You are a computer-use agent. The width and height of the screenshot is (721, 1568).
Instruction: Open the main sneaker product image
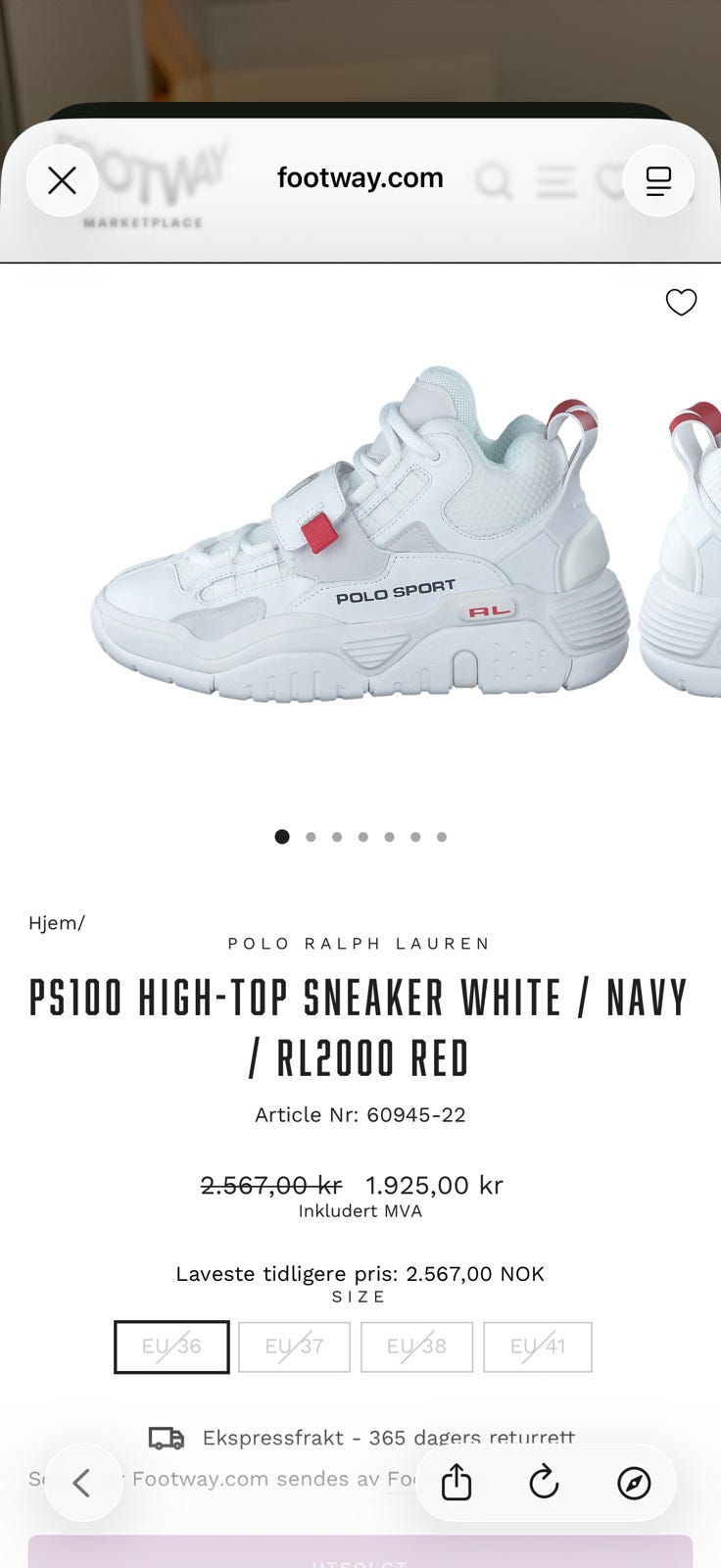click(360, 534)
